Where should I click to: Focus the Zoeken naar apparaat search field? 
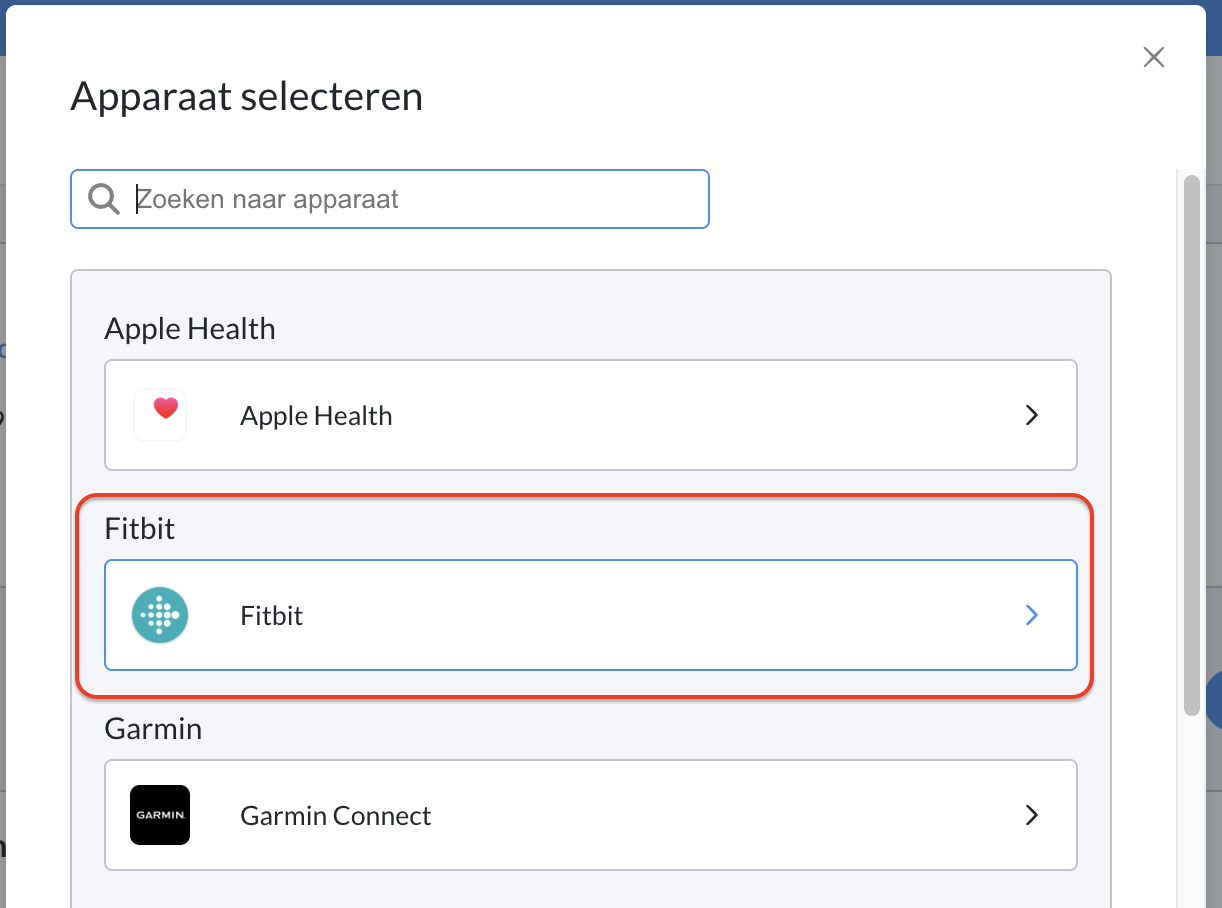390,199
